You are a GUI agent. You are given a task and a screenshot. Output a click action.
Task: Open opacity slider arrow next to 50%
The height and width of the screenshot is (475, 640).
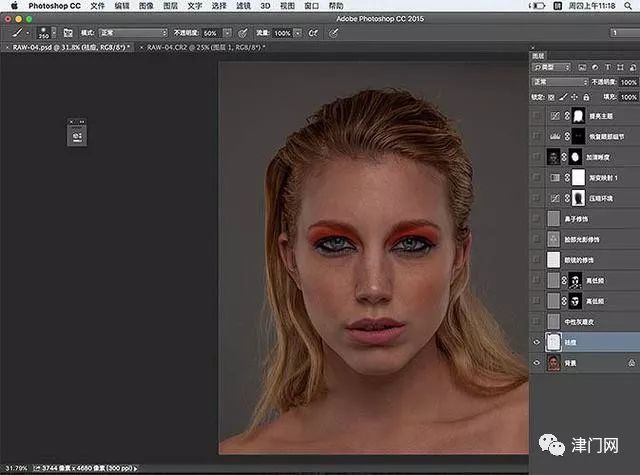pos(227,33)
